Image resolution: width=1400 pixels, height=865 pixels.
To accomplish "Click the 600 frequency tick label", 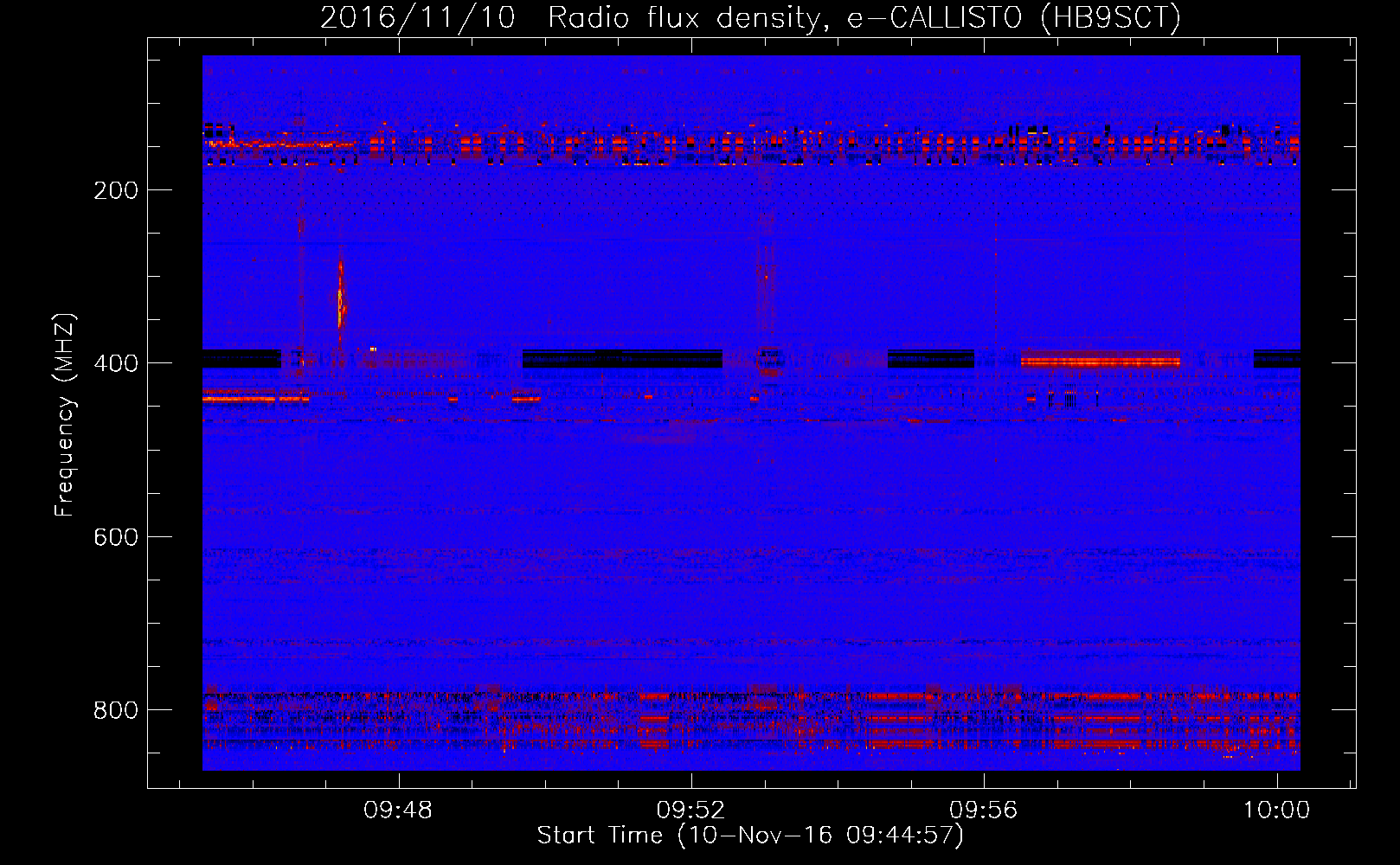I will tap(116, 537).
